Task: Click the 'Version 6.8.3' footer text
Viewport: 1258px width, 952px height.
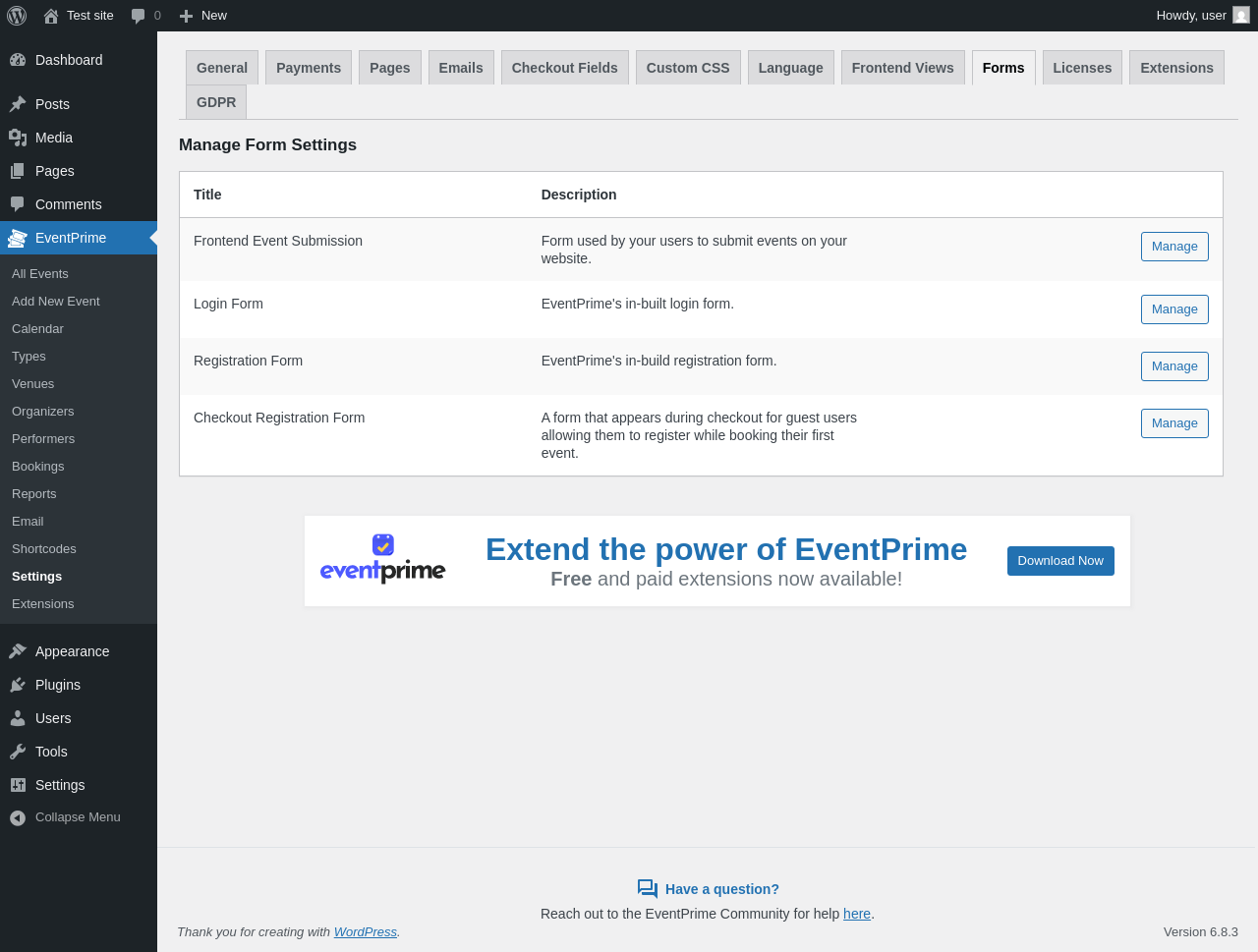Action: click(x=1201, y=932)
